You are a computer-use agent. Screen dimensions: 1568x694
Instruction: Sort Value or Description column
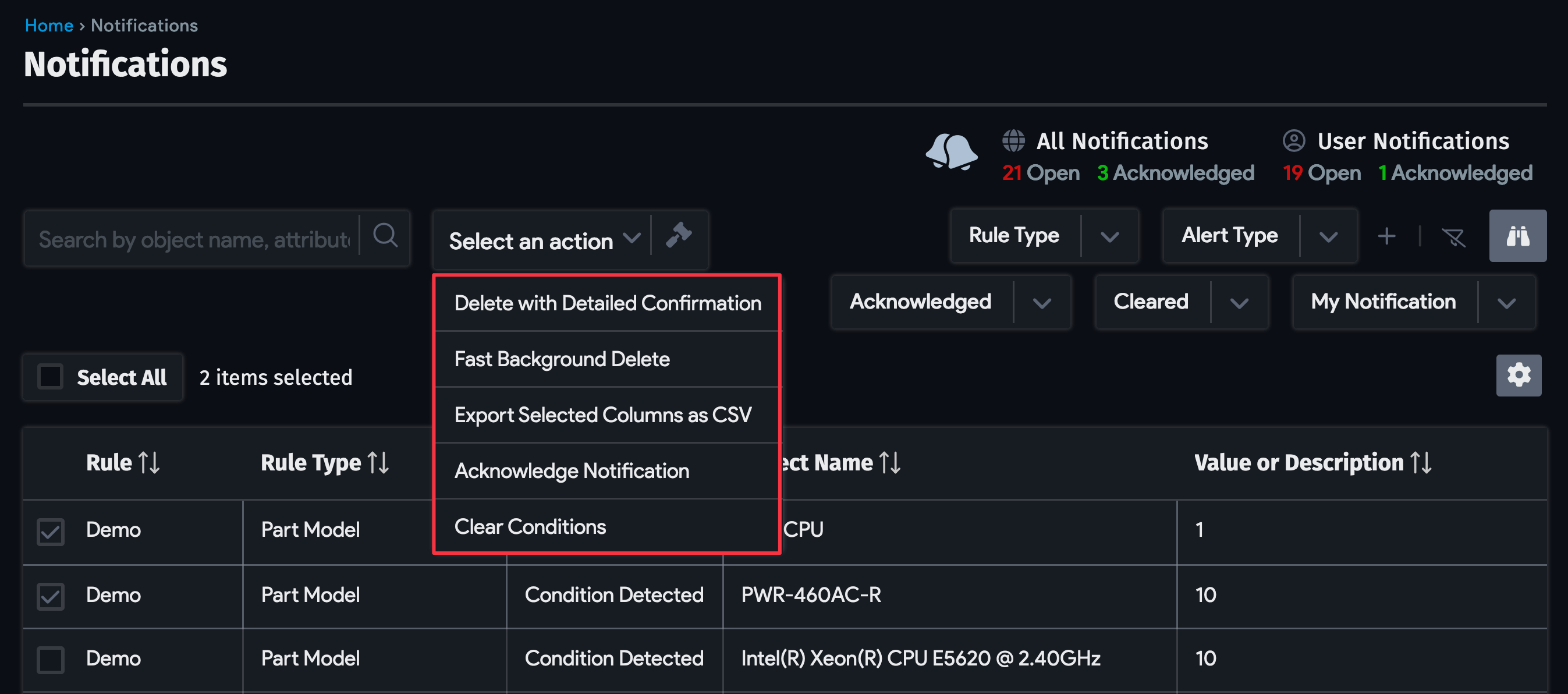click(1421, 463)
